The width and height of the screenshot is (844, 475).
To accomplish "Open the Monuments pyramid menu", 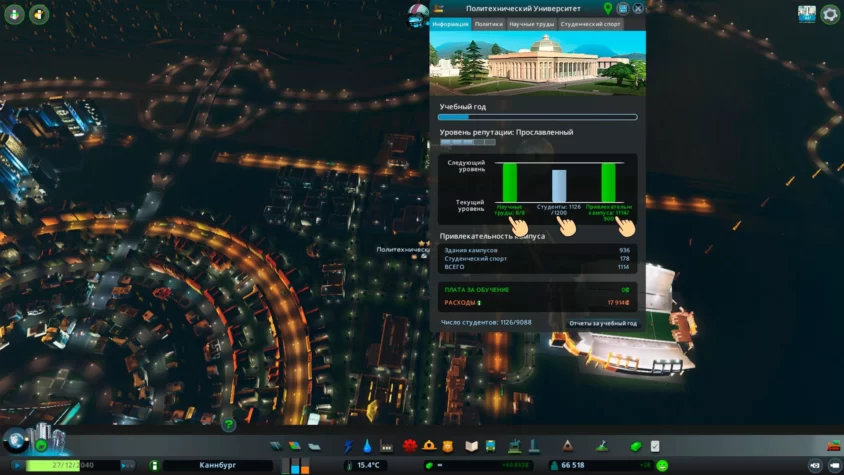I will [x=567, y=445].
